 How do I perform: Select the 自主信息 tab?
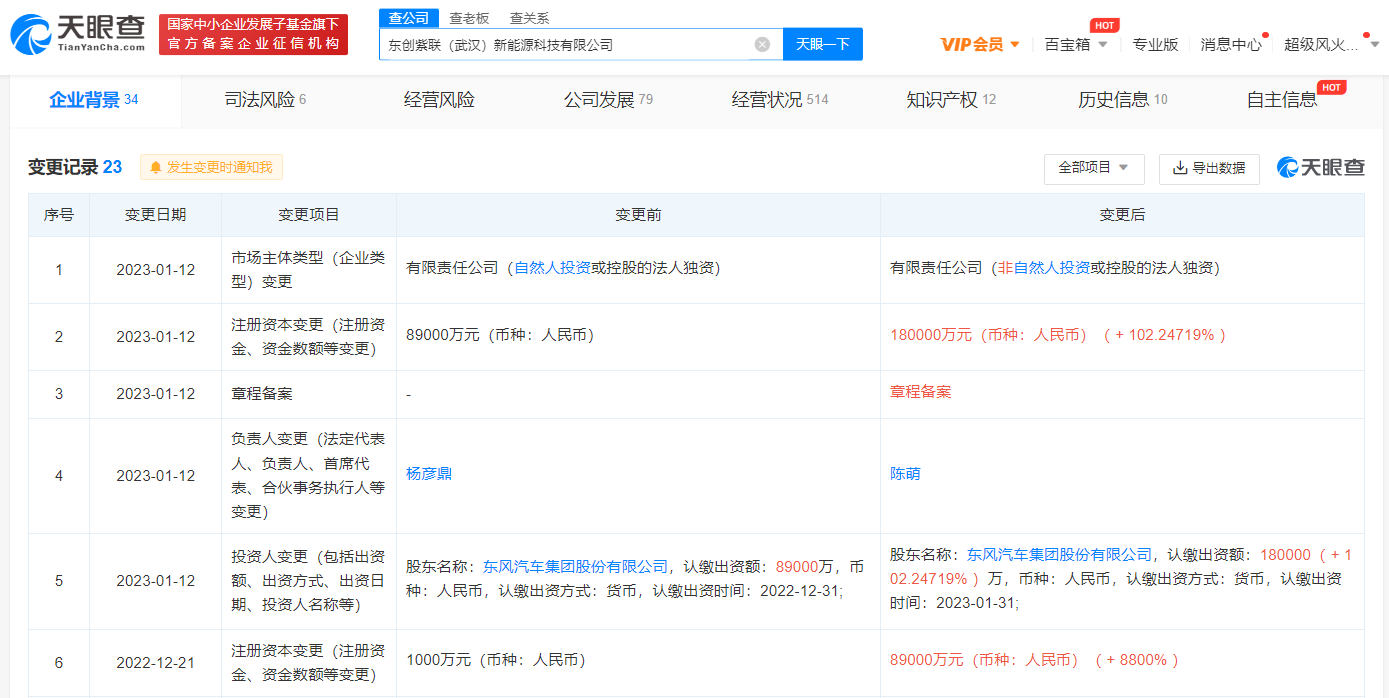[1282, 100]
